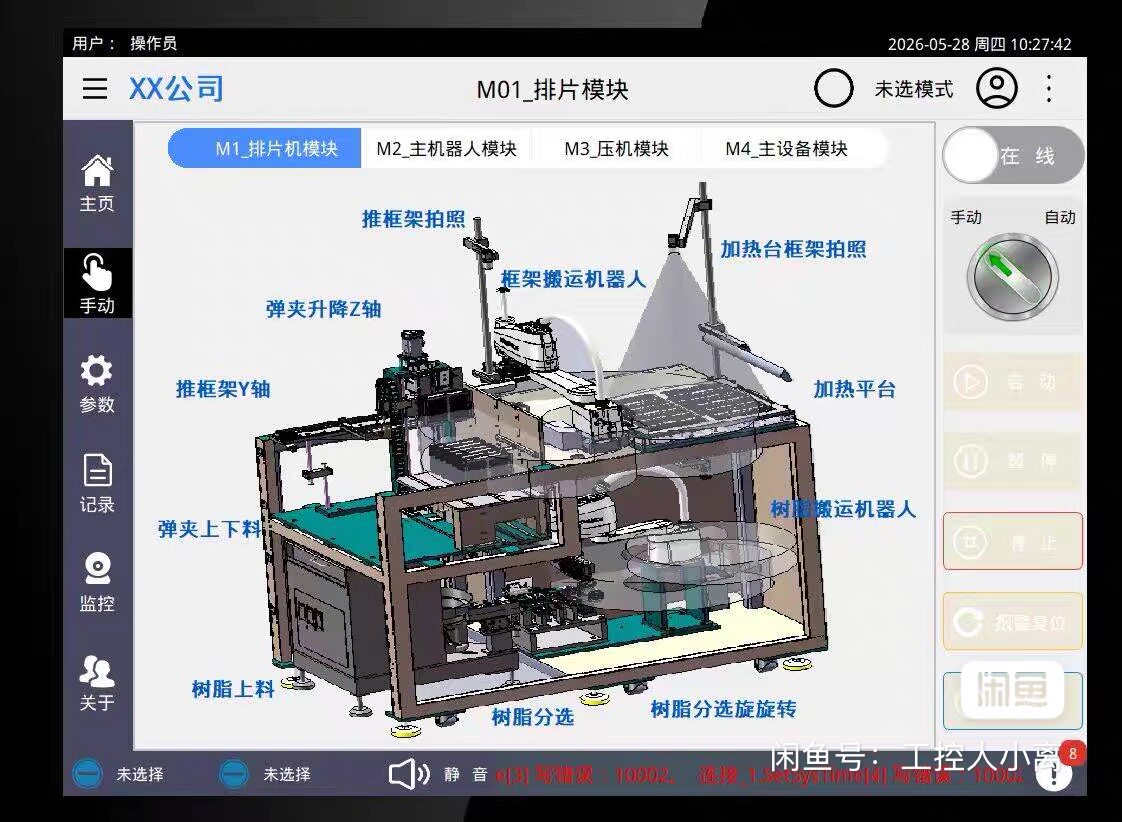Select the 推框架拍照 label
This screenshot has width=1122, height=822.
413,219
